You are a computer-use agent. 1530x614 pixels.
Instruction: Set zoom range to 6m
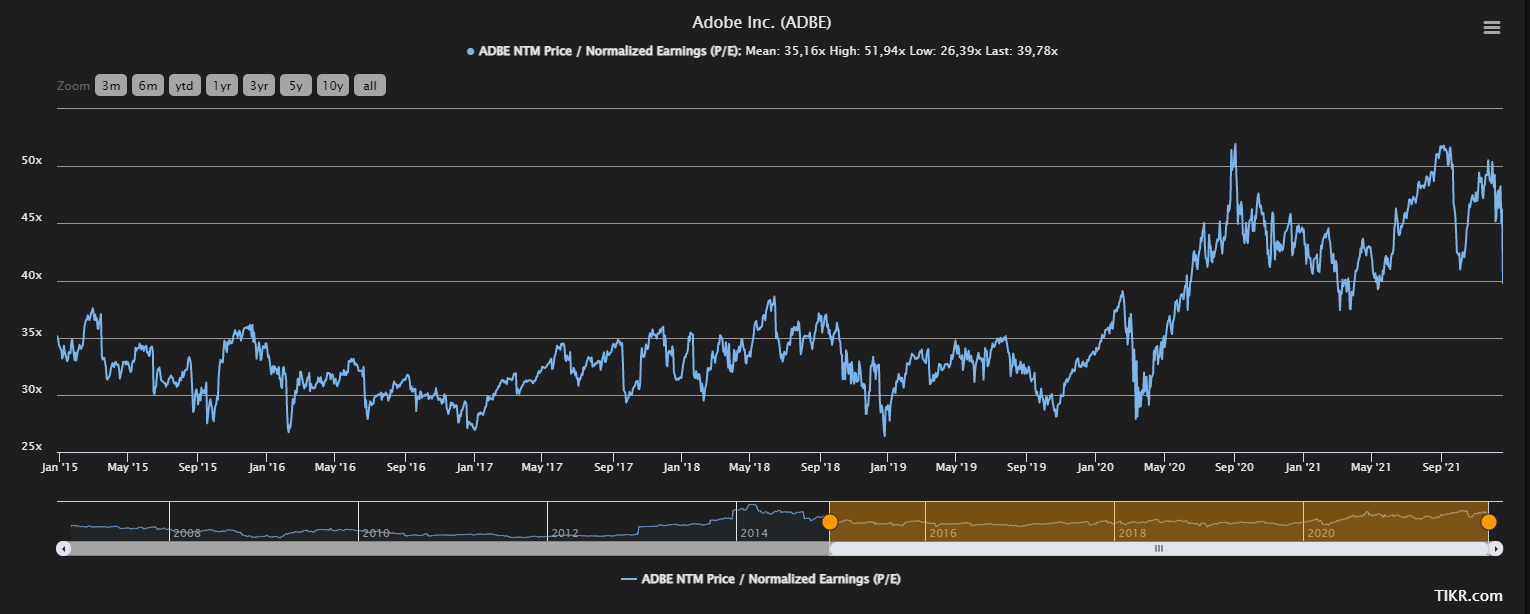click(x=147, y=86)
